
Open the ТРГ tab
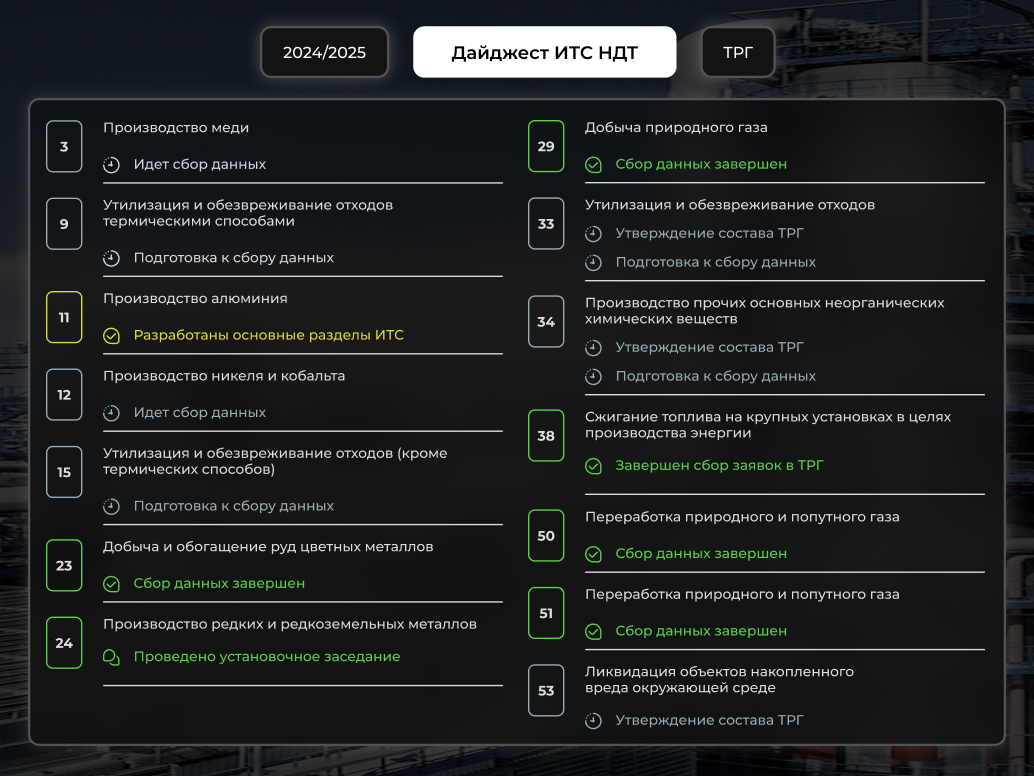tap(737, 52)
